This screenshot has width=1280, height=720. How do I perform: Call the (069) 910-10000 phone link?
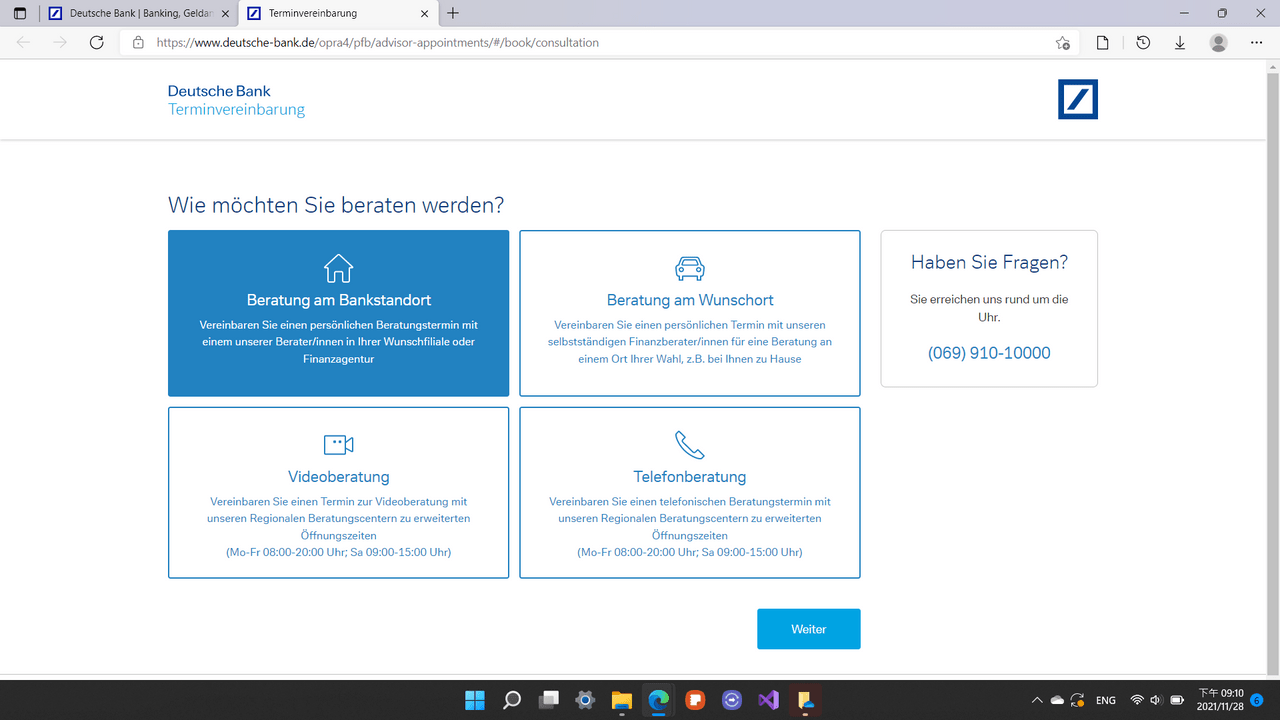tap(989, 353)
